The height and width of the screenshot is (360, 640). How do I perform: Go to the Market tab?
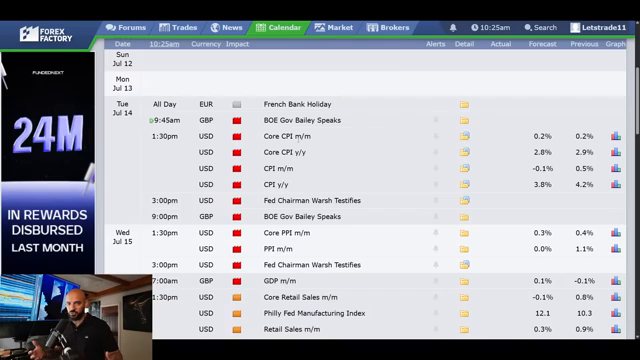(333, 28)
